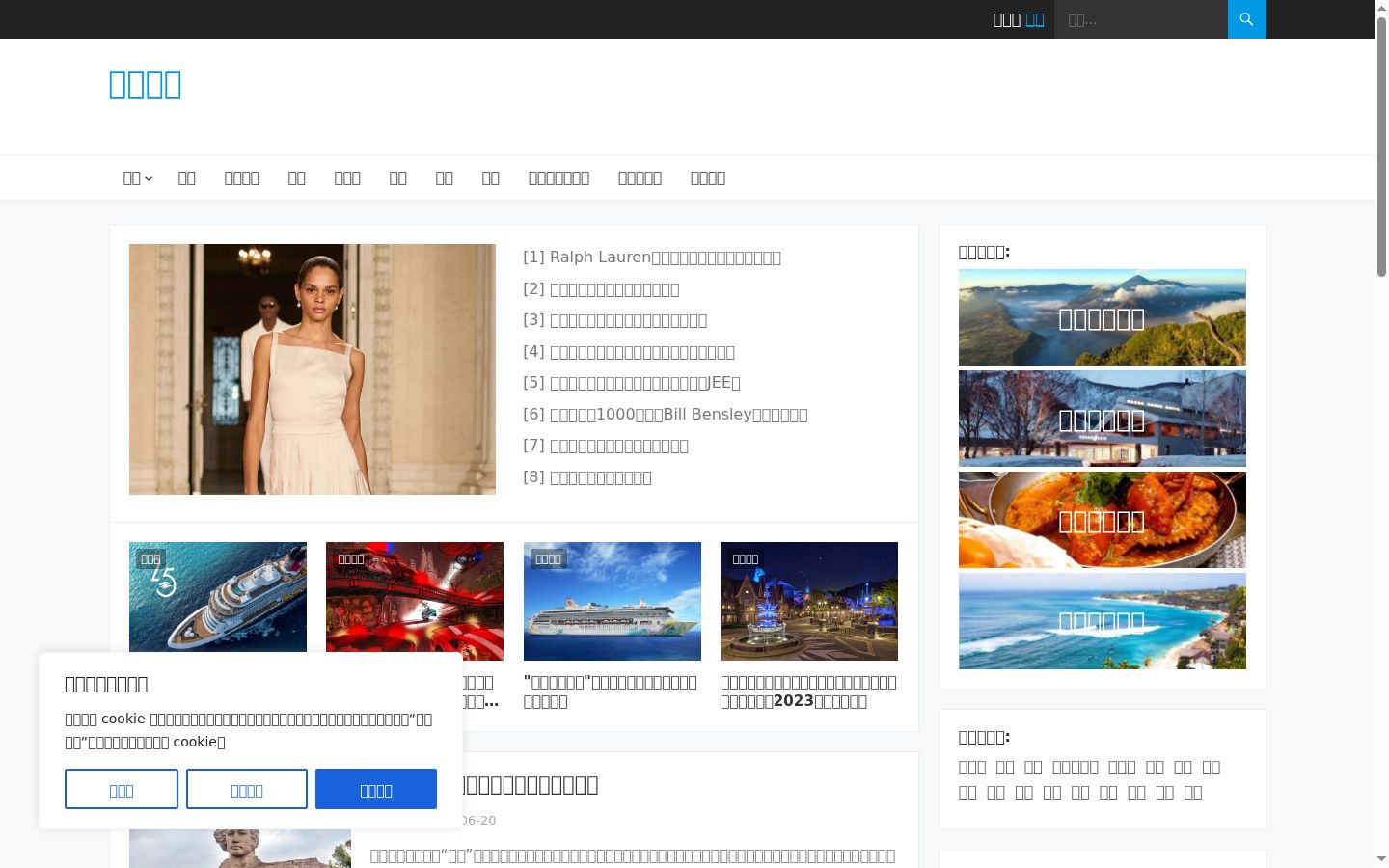Click the blue magnifier search button
1389x868 pixels.
[x=1246, y=19]
